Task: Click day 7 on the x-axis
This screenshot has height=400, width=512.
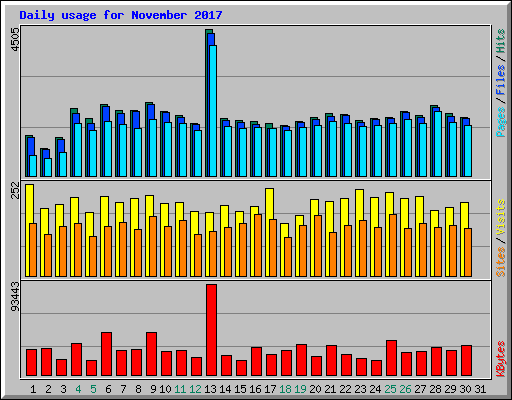Action: pyautogui.click(x=123, y=389)
